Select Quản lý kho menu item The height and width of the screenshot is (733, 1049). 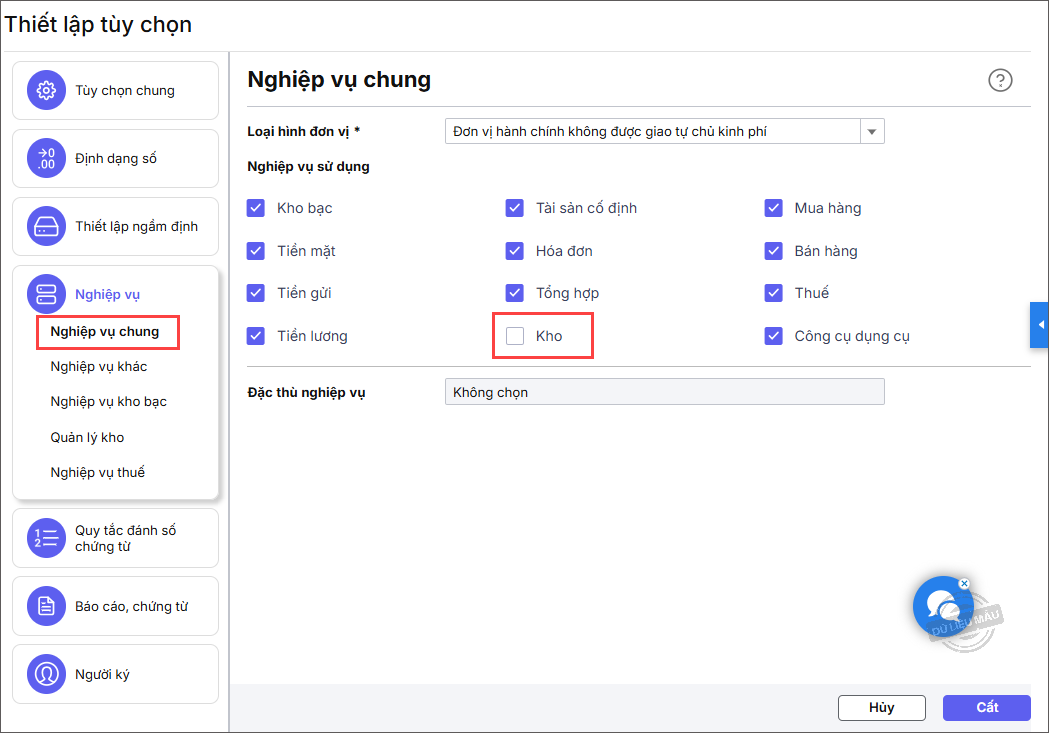[87, 437]
